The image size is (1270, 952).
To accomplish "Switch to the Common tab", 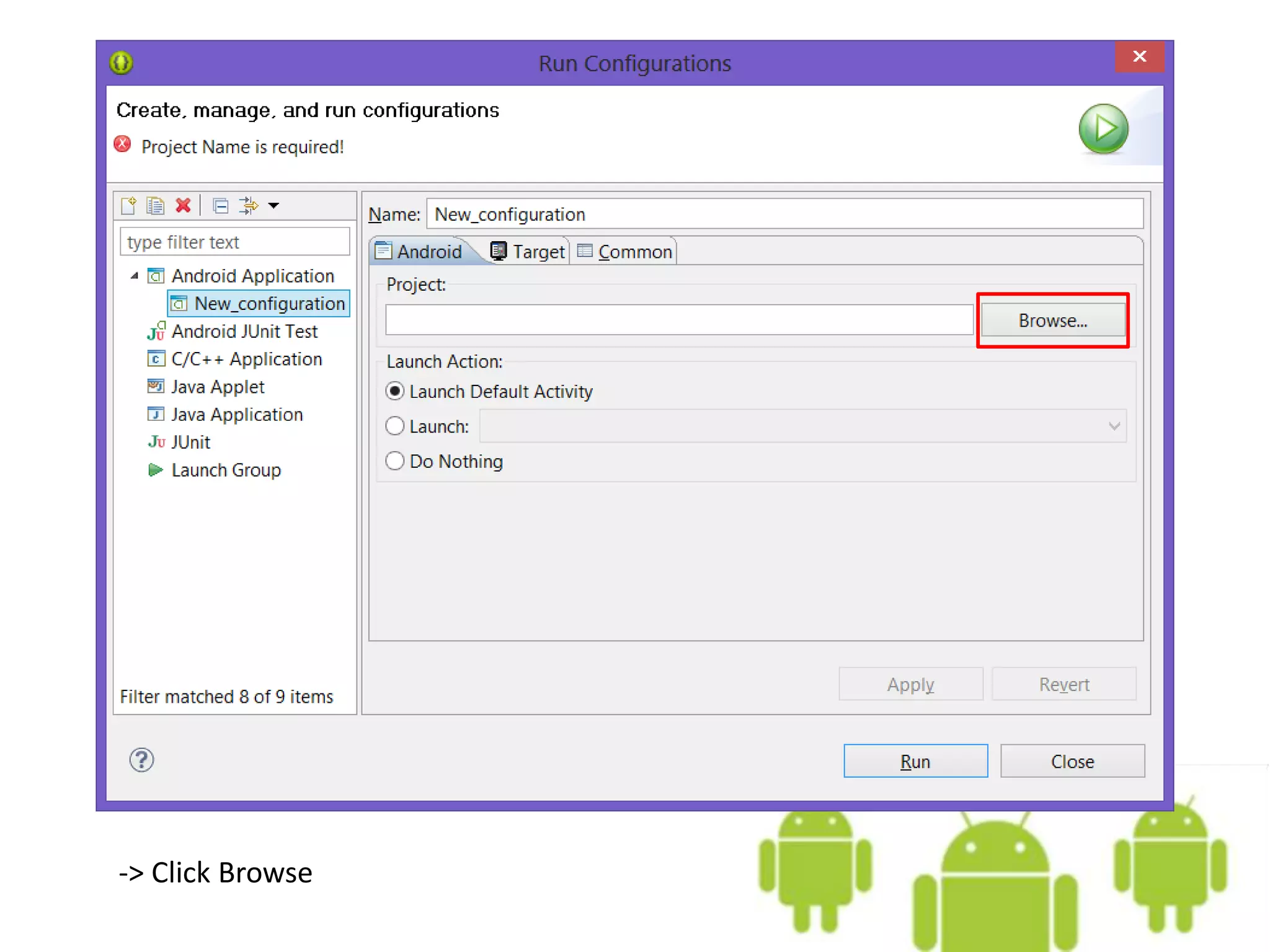I will click(625, 252).
